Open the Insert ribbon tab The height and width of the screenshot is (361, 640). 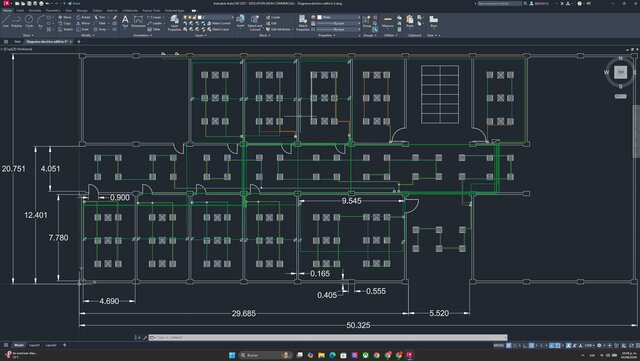coord(20,11)
